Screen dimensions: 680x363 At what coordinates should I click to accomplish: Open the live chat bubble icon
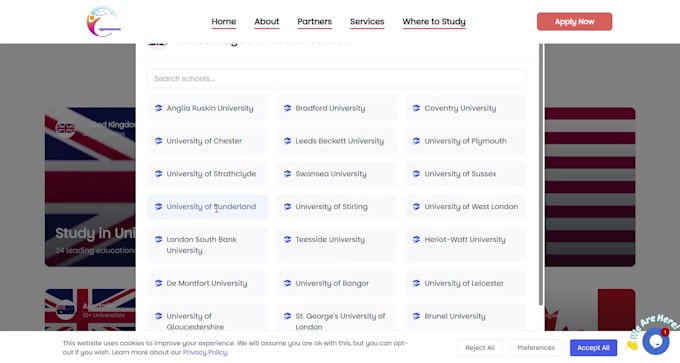coord(656,341)
